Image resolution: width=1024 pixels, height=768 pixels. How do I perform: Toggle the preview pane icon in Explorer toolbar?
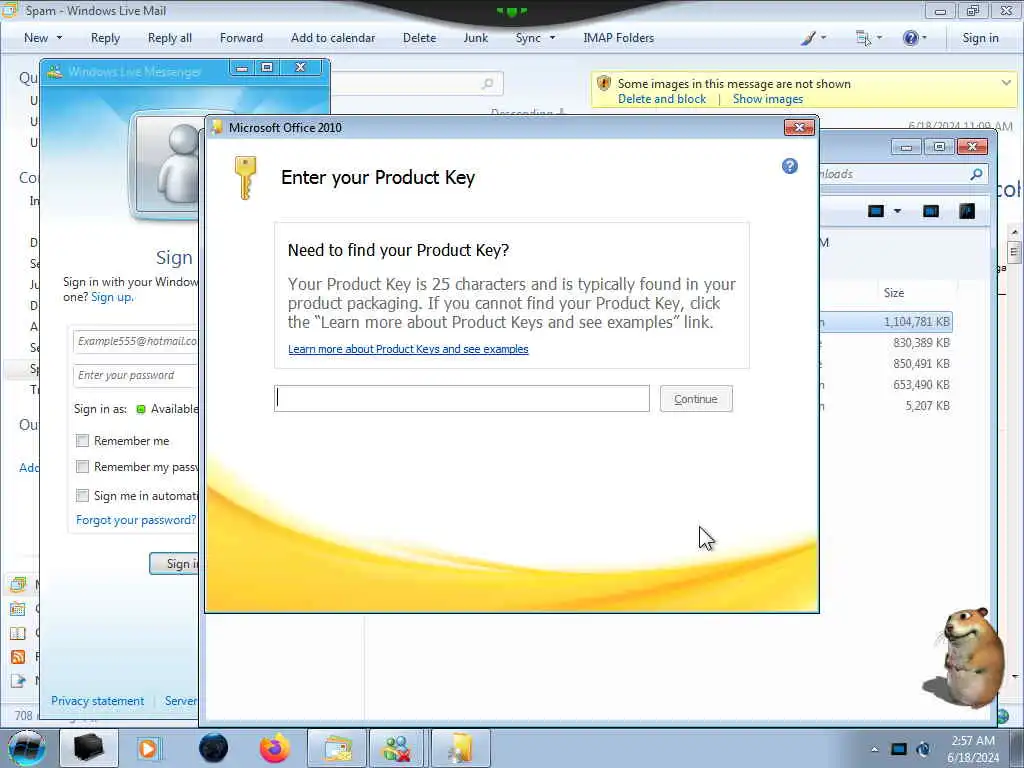pyautogui.click(x=931, y=211)
